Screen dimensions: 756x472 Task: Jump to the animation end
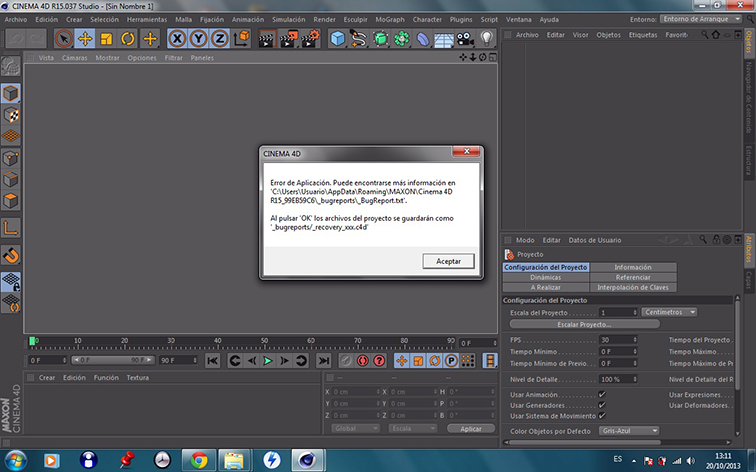324,361
